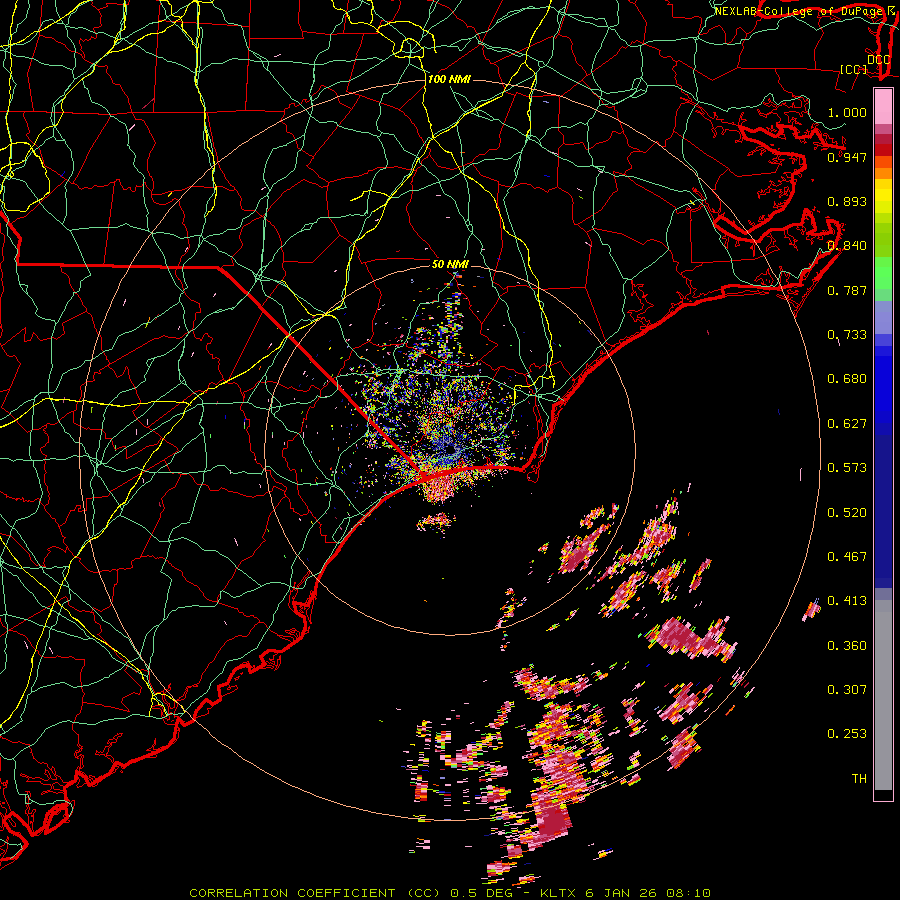The height and width of the screenshot is (900, 900).
Task: Click the [CC] unit label above the scale
Action: point(854,70)
